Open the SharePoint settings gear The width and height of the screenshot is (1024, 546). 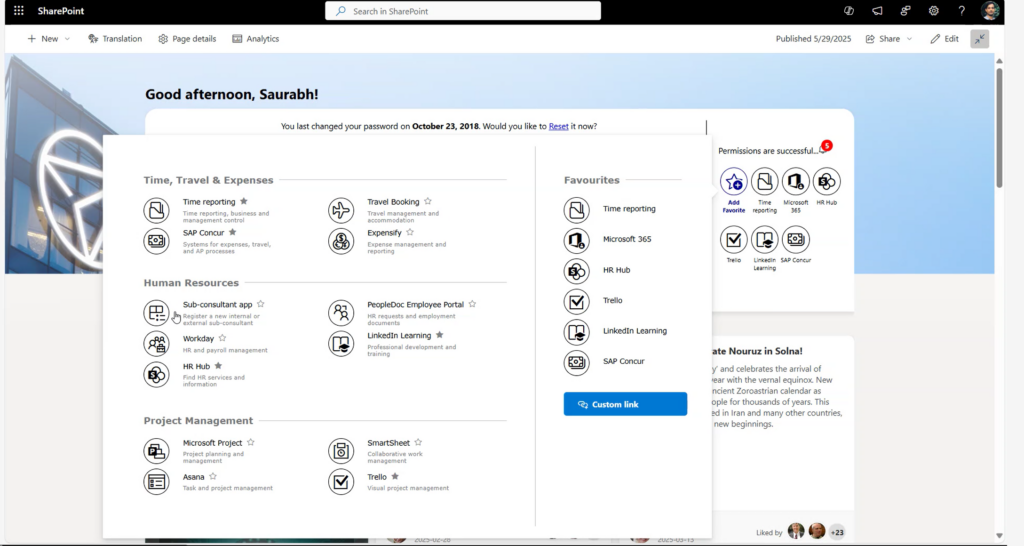coord(934,11)
